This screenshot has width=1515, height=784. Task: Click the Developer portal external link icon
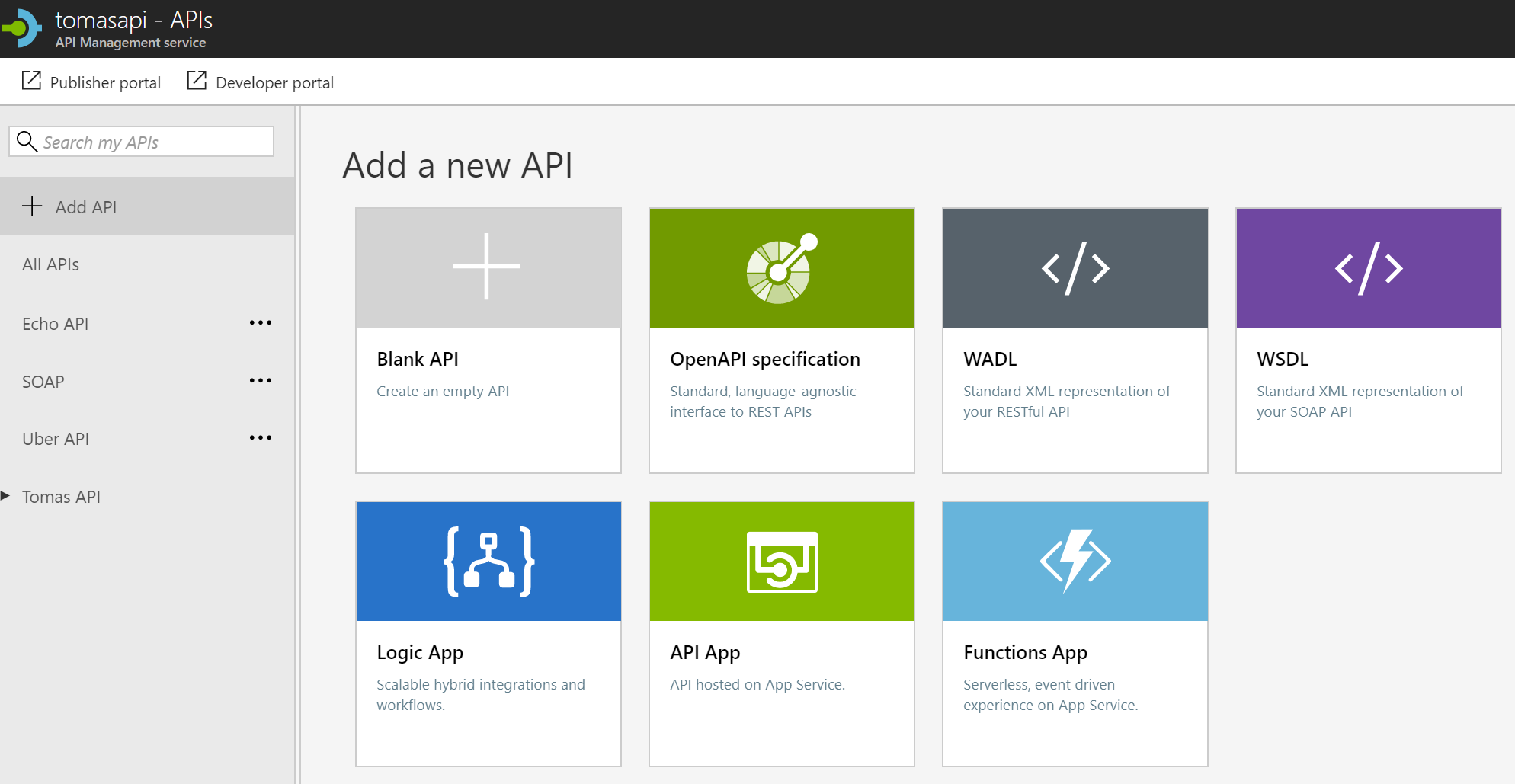pos(197,80)
